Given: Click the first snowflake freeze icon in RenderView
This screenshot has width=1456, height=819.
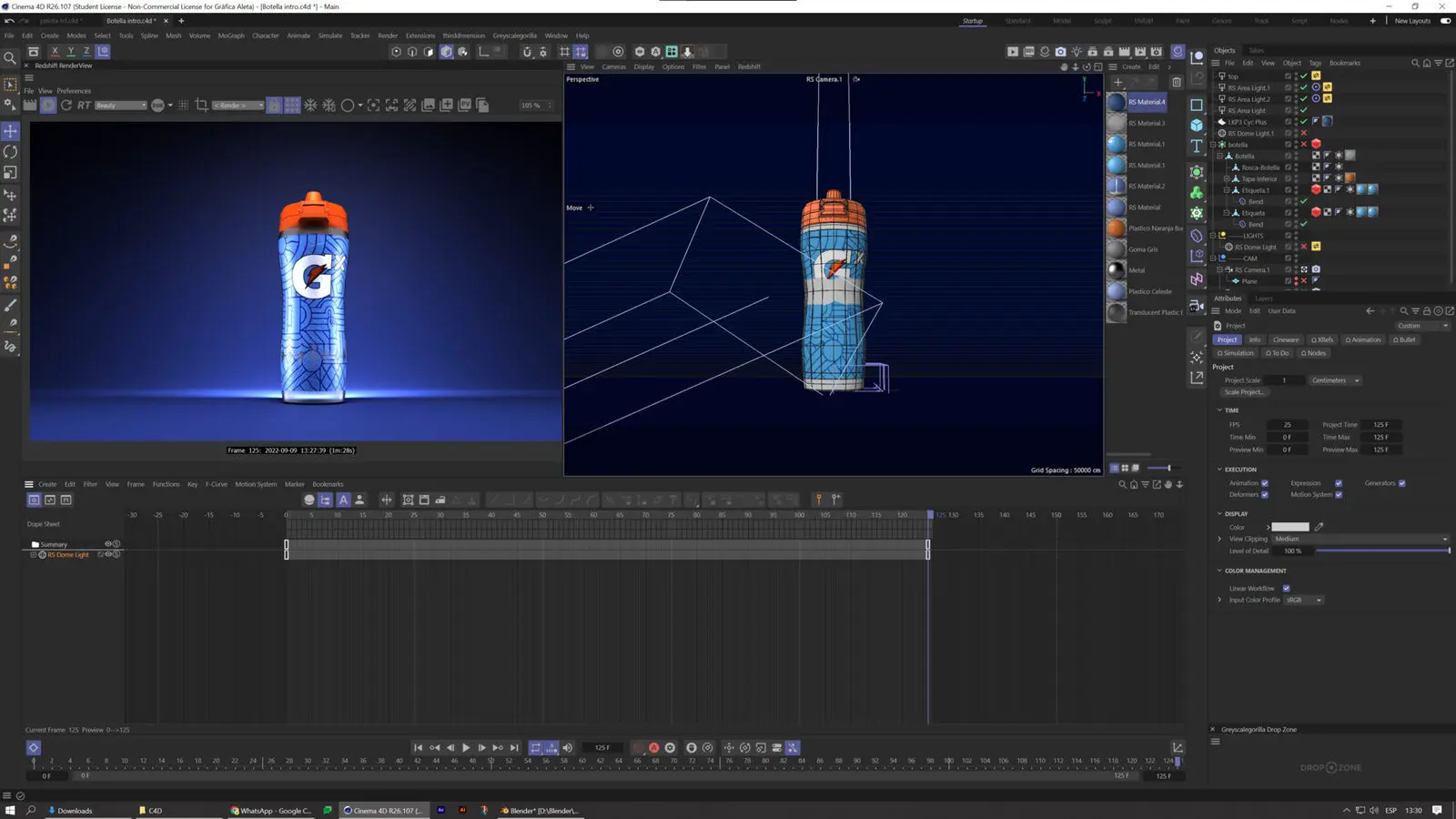Looking at the screenshot, I should [311, 106].
